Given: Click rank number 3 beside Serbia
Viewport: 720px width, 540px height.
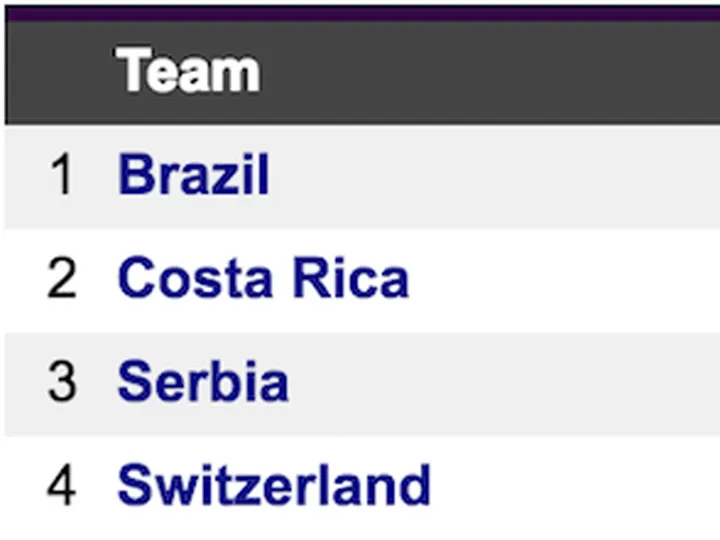Looking at the screenshot, I should (x=62, y=383).
